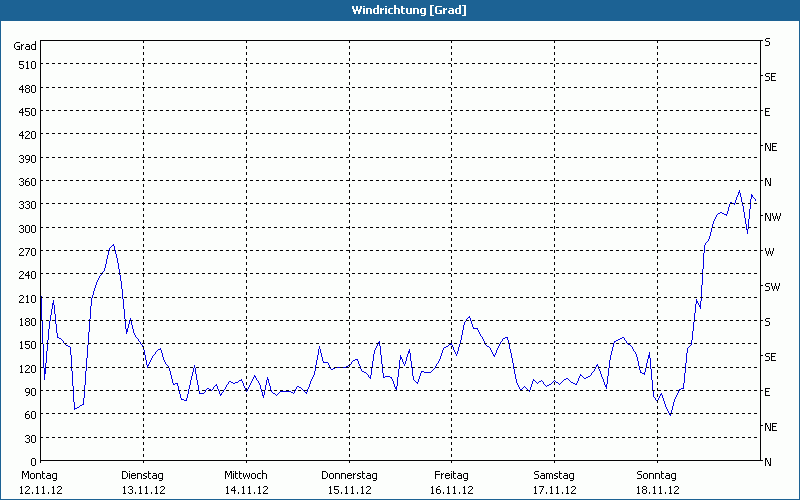Screen dimensions: 800x500
Task: Click the 330 y-axis value
Action: point(28,205)
